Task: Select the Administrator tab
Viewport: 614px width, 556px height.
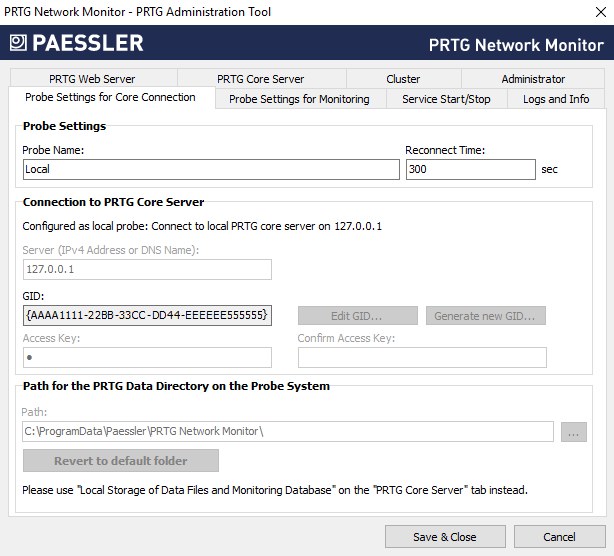Action: click(x=533, y=79)
